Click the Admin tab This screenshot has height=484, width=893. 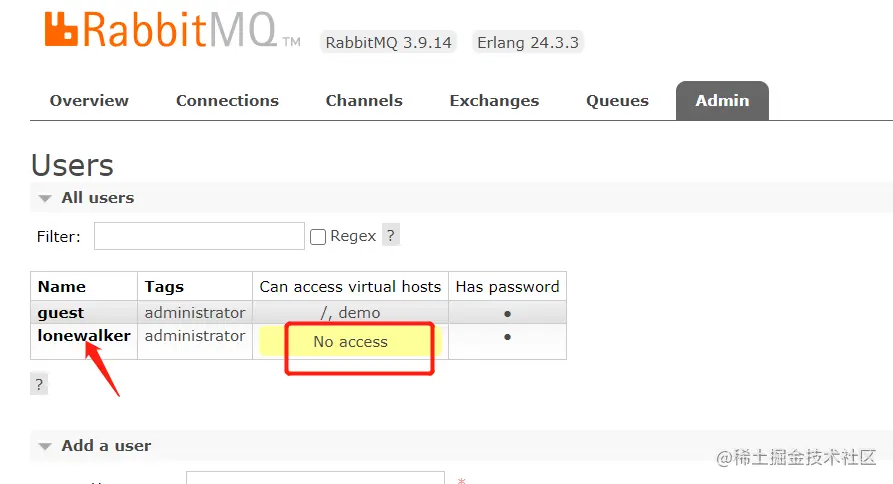pyautogui.click(x=722, y=101)
